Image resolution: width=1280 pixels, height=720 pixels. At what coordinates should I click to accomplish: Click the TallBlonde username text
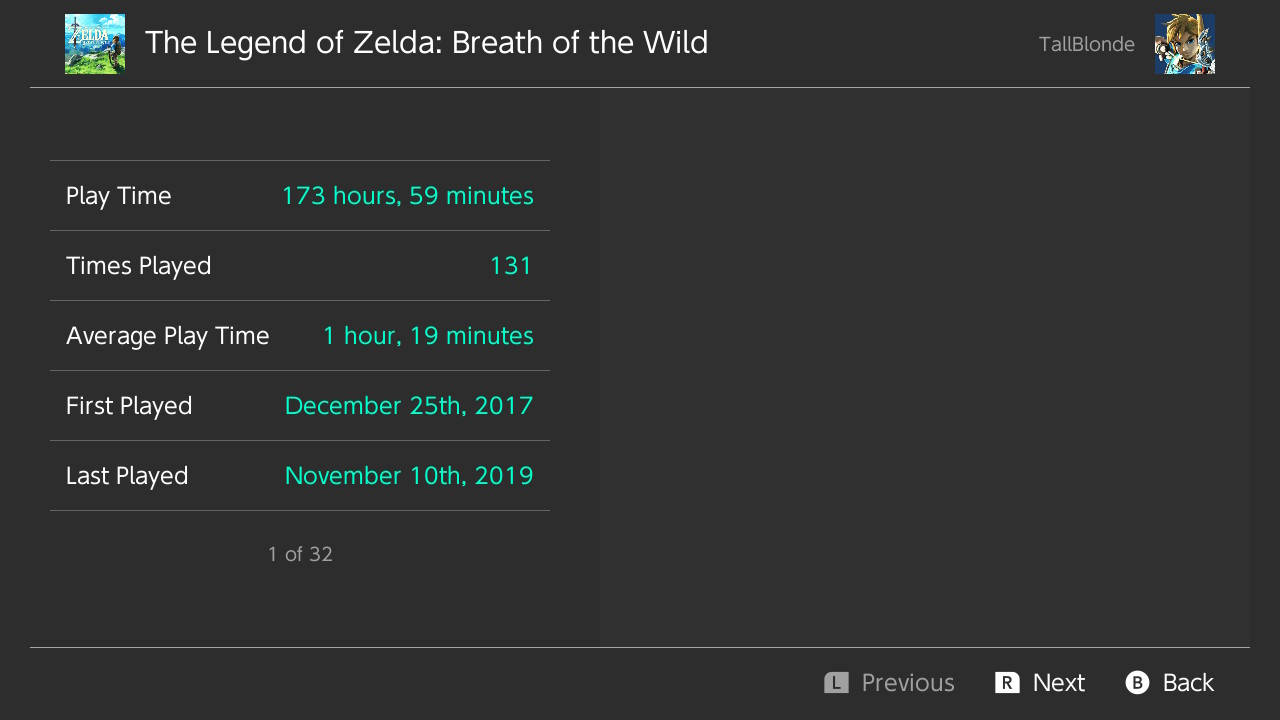point(1087,44)
